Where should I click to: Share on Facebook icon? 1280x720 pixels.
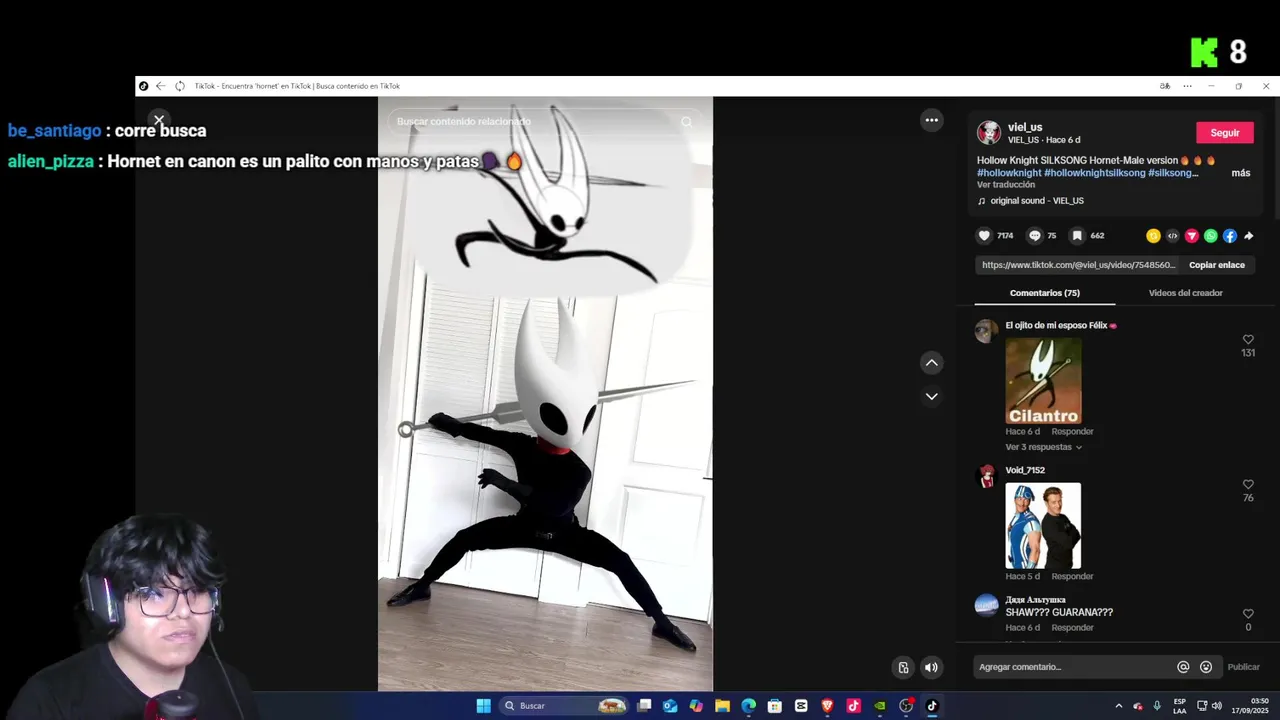pyautogui.click(x=1229, y=236)
